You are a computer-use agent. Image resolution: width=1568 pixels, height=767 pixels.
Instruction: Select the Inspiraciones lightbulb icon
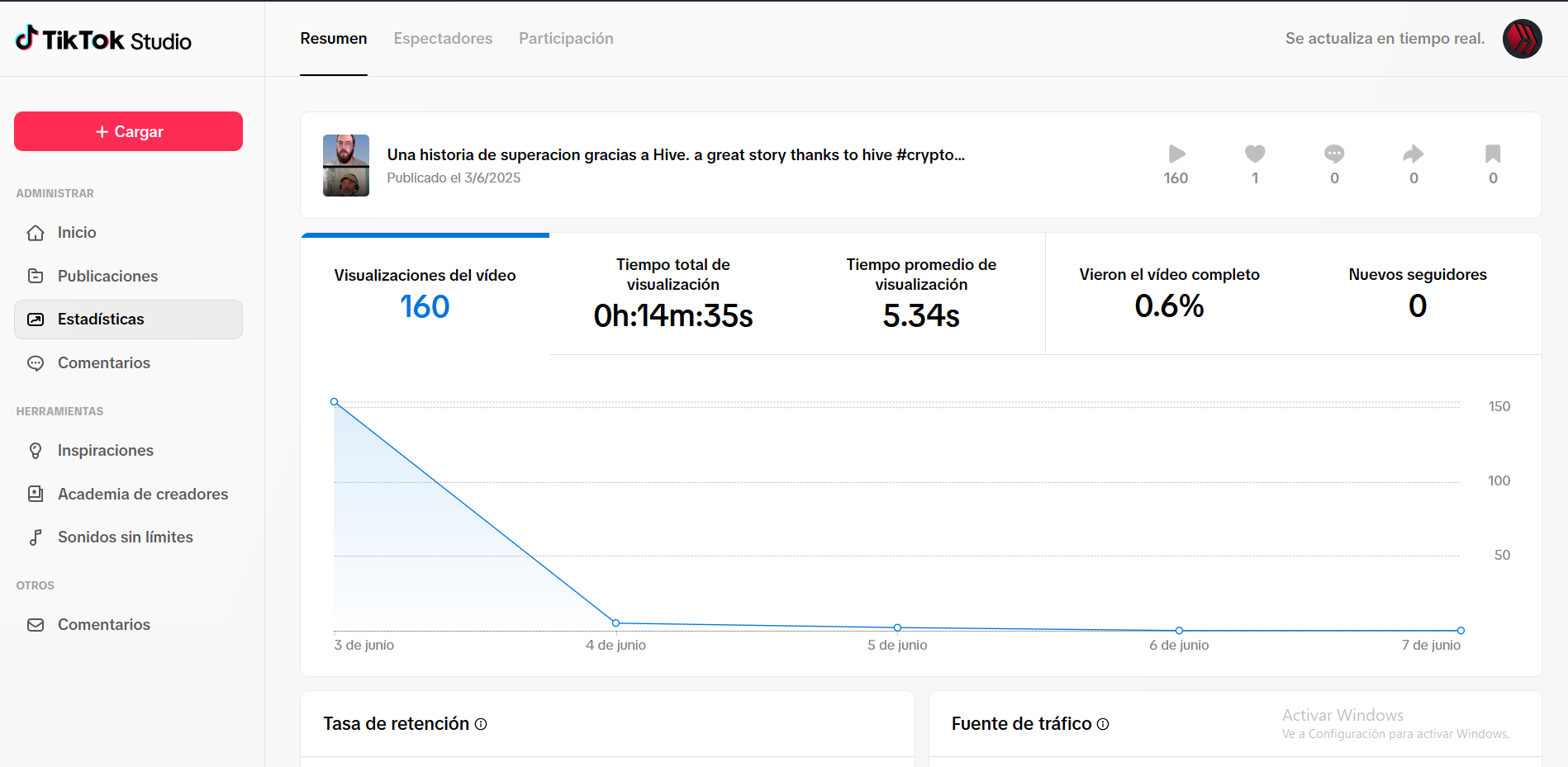(36, 450)
